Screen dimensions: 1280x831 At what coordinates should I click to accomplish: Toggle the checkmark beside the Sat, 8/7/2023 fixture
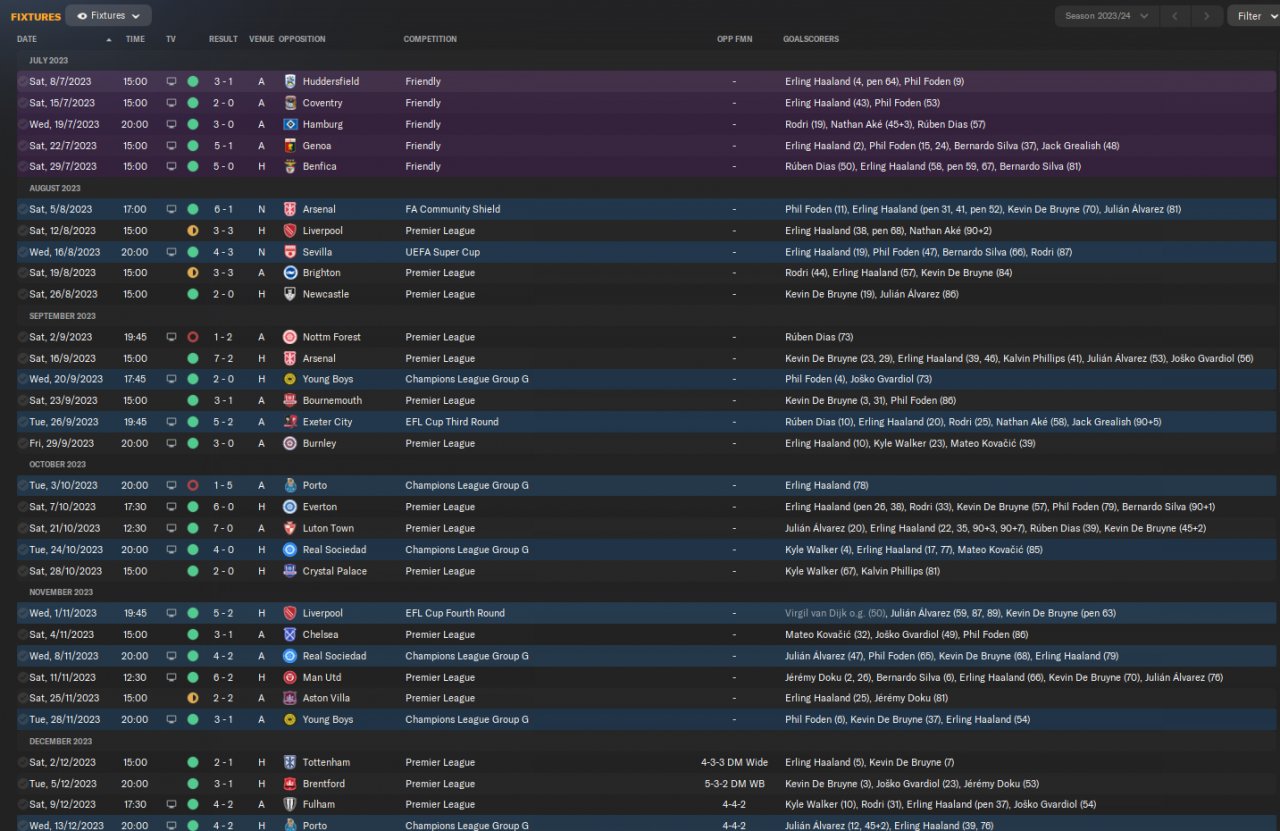[23, 82]
